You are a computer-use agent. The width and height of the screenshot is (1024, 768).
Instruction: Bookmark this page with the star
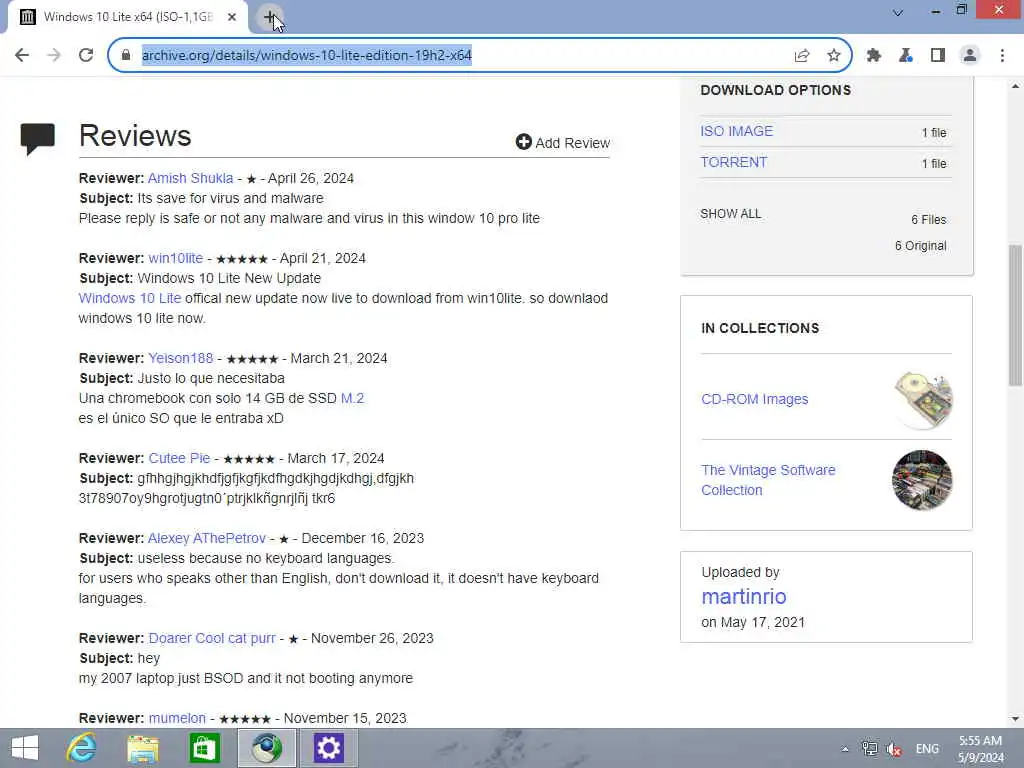pos(834,56)
